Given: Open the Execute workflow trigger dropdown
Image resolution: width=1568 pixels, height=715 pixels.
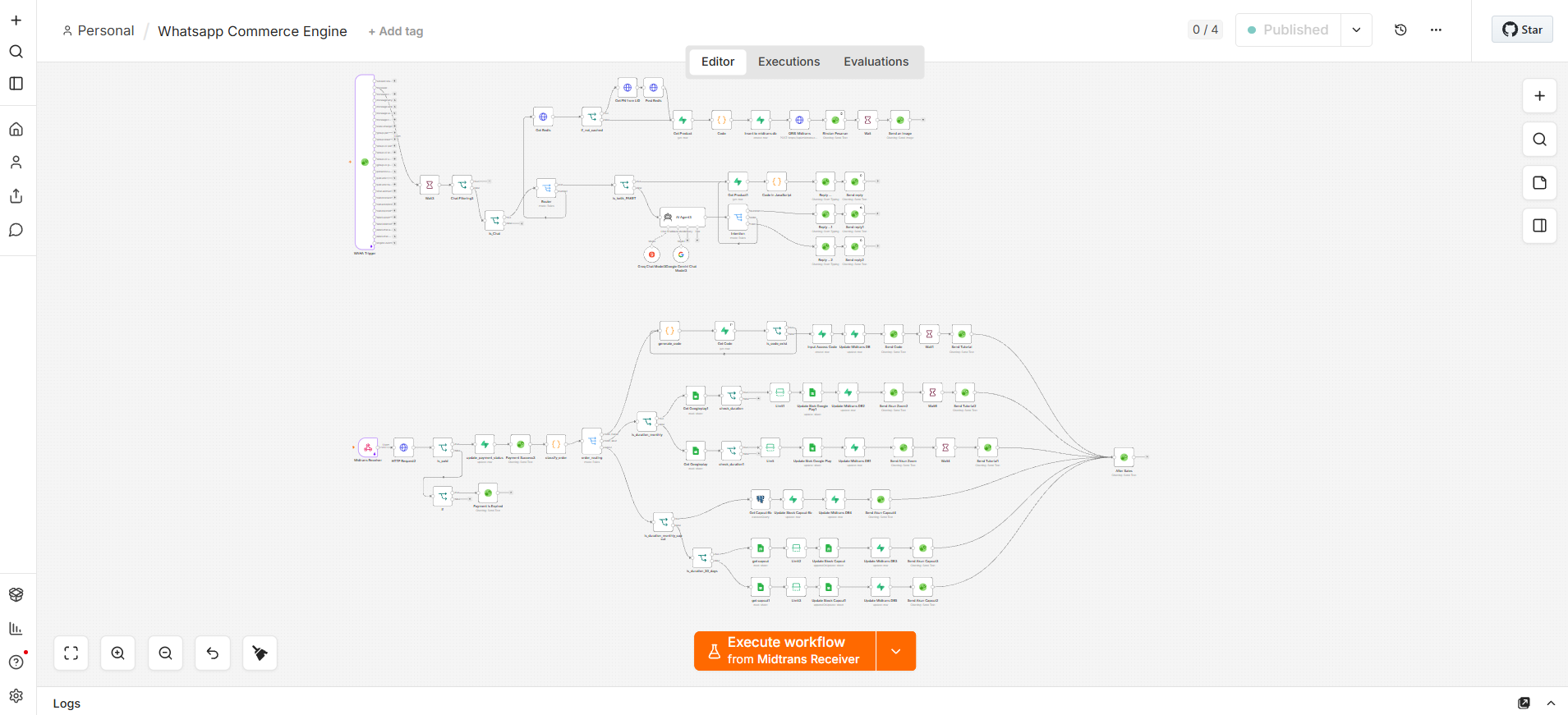Looking at the screenshot, I should click(x=896, y=651).
